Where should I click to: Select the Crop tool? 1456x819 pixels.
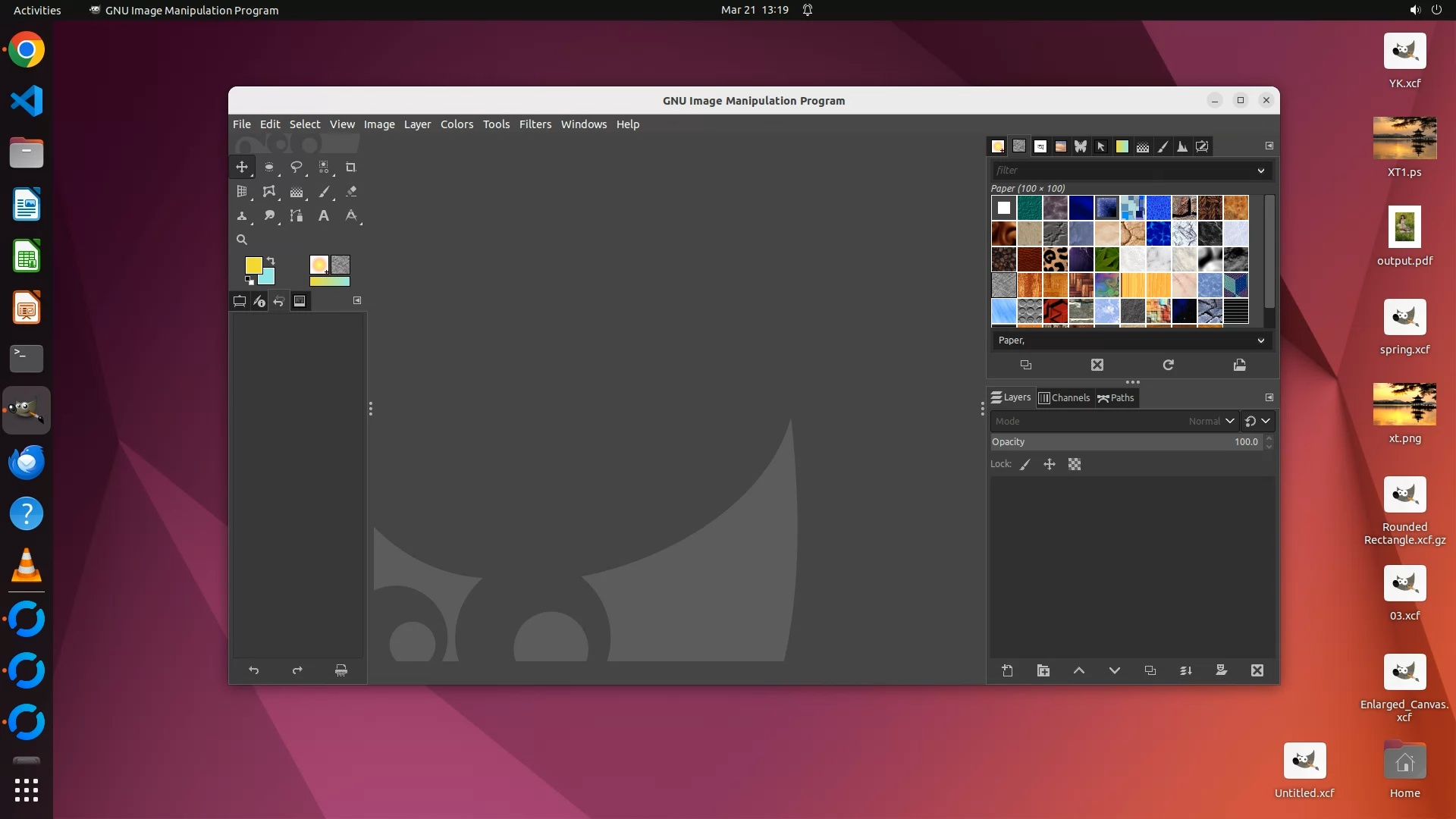(x=350, y=167)
